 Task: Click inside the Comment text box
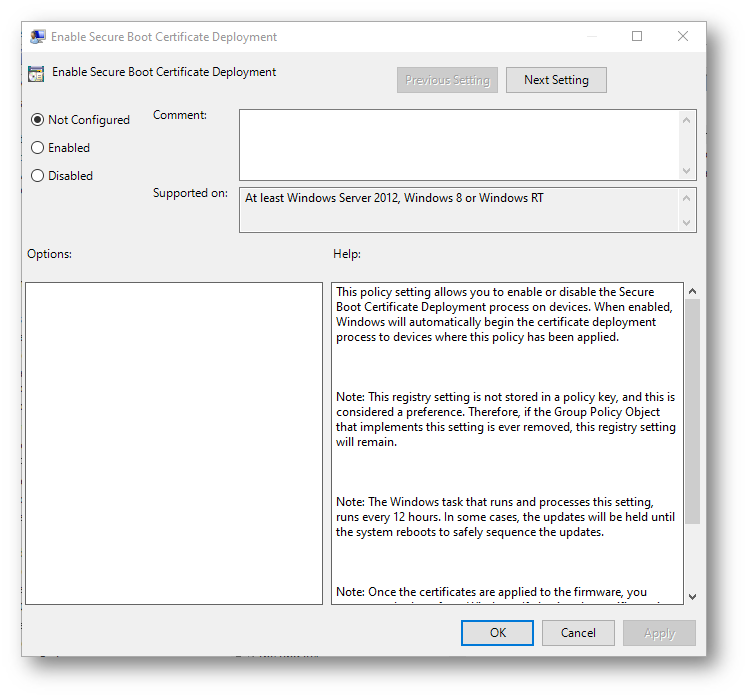[x=459, y=145]
